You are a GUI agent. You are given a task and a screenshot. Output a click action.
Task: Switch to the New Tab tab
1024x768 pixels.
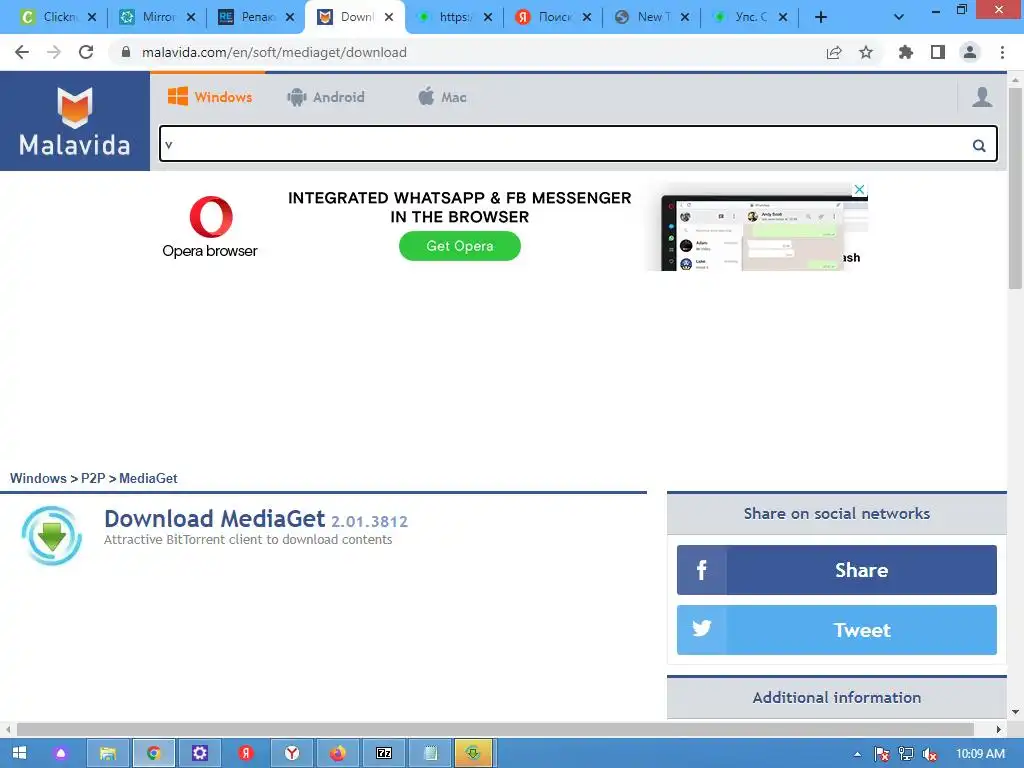(652, 17)
